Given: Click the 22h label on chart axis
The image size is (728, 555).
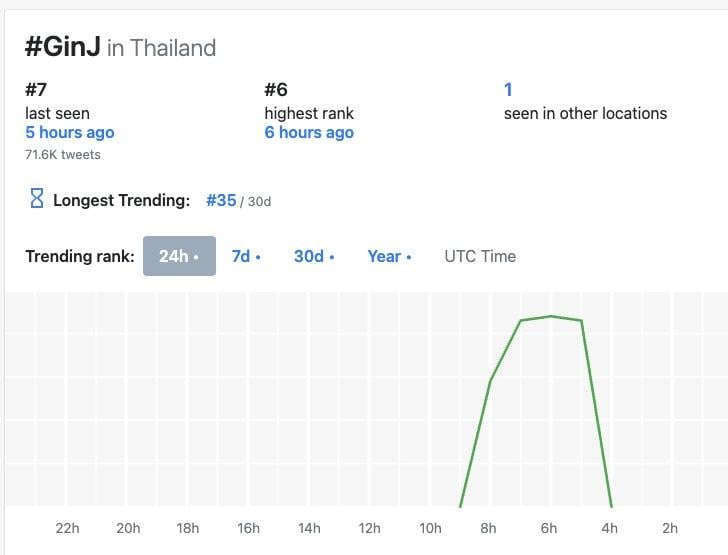Looking at the screenshot, I should pos(67,528).
